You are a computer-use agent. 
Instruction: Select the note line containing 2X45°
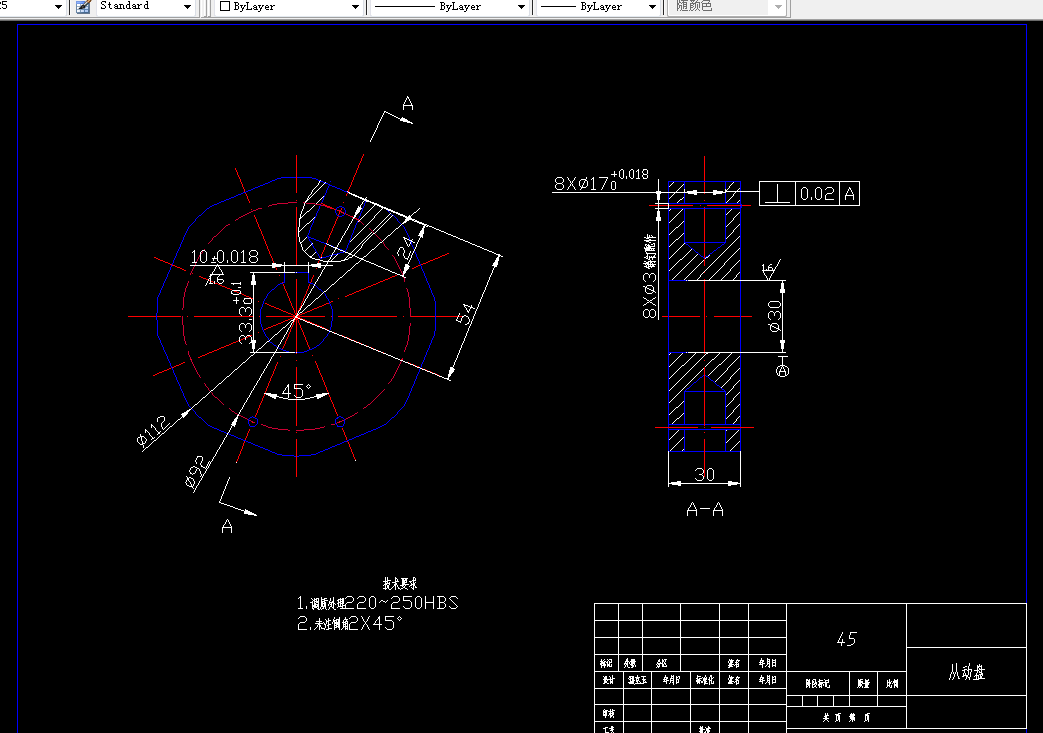click(350, 623)
